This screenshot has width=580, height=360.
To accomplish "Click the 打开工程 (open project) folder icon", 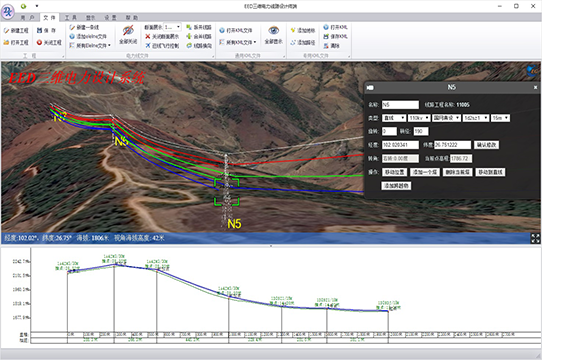I will click(x=6, y=43).
